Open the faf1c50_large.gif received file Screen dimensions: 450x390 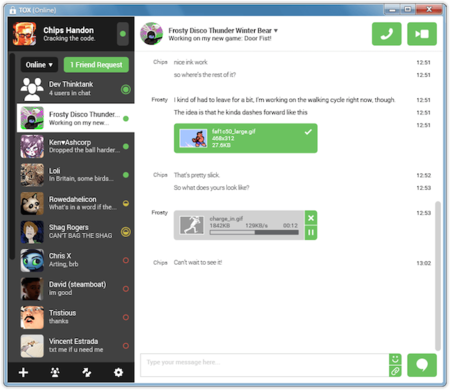(246, 138)
